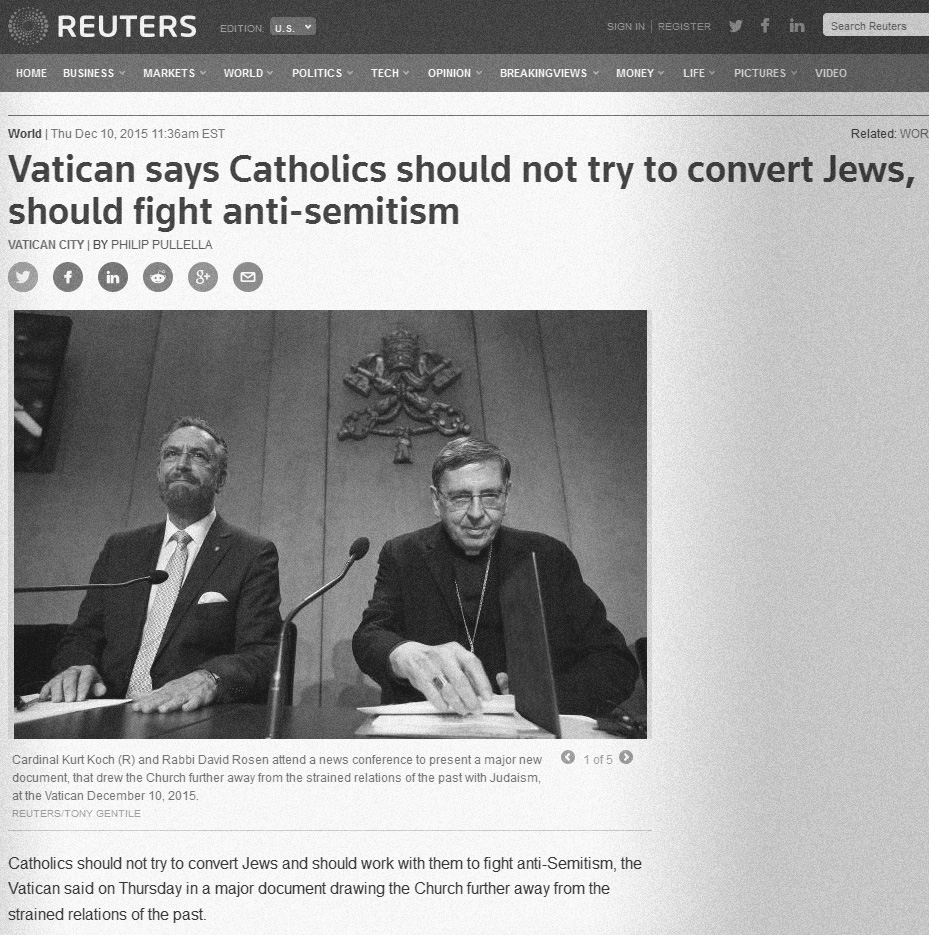Share article via the LinkedIn circle icon
This screenshot has width=929, height=935.
113,277
